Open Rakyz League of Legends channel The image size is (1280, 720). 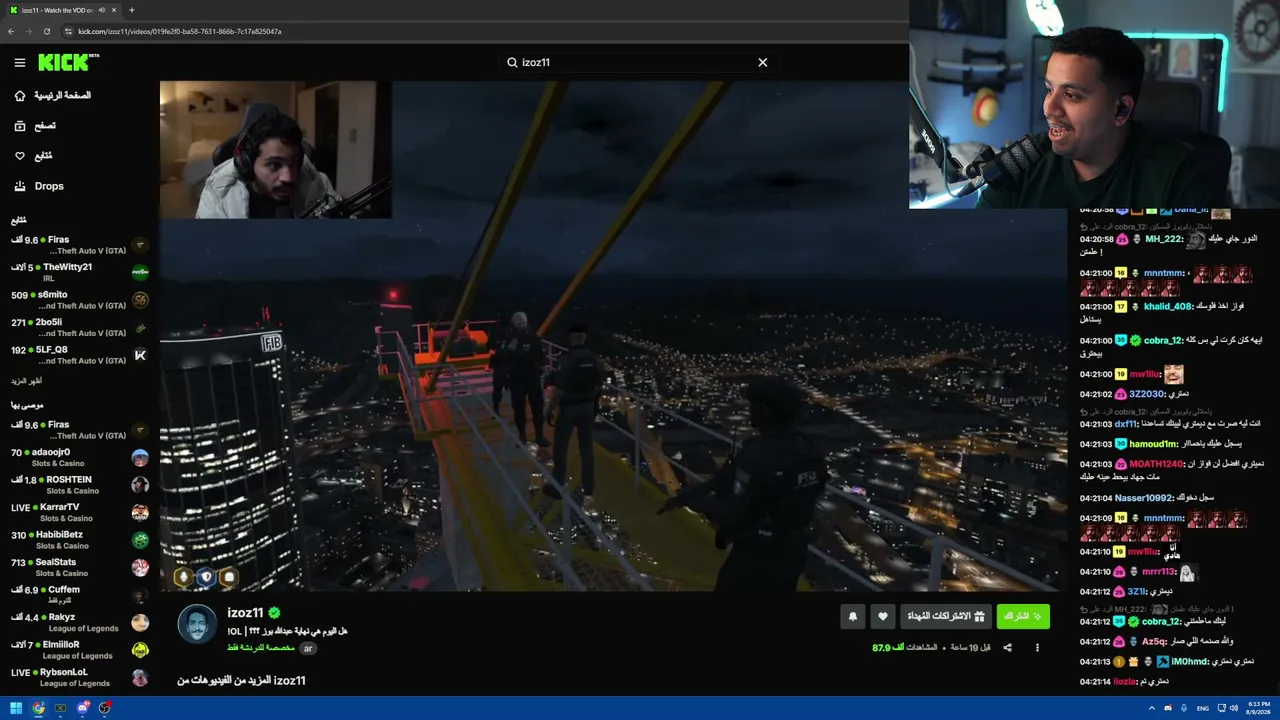[80, 622]
